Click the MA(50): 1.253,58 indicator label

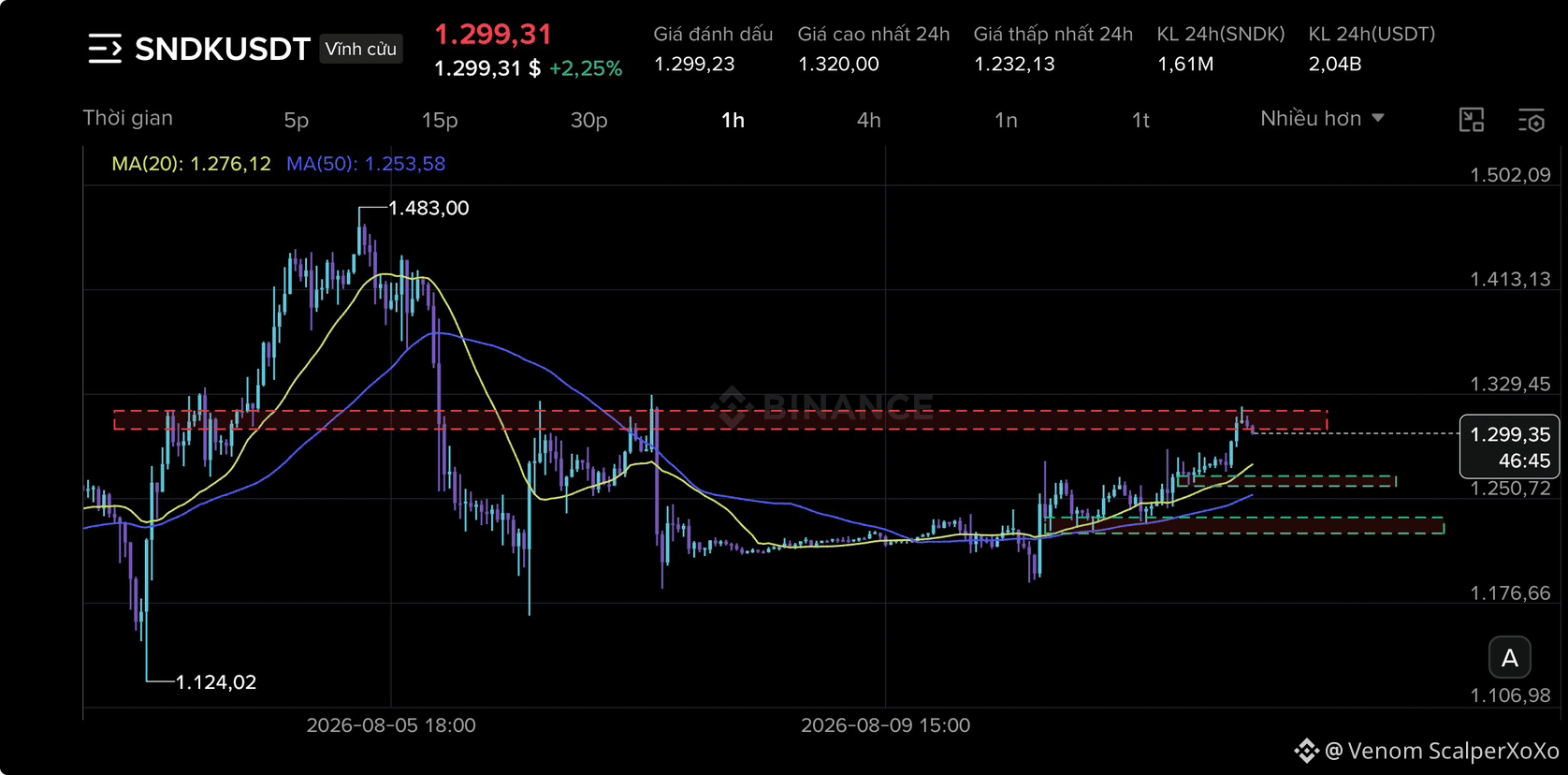(x=366, y=164)
